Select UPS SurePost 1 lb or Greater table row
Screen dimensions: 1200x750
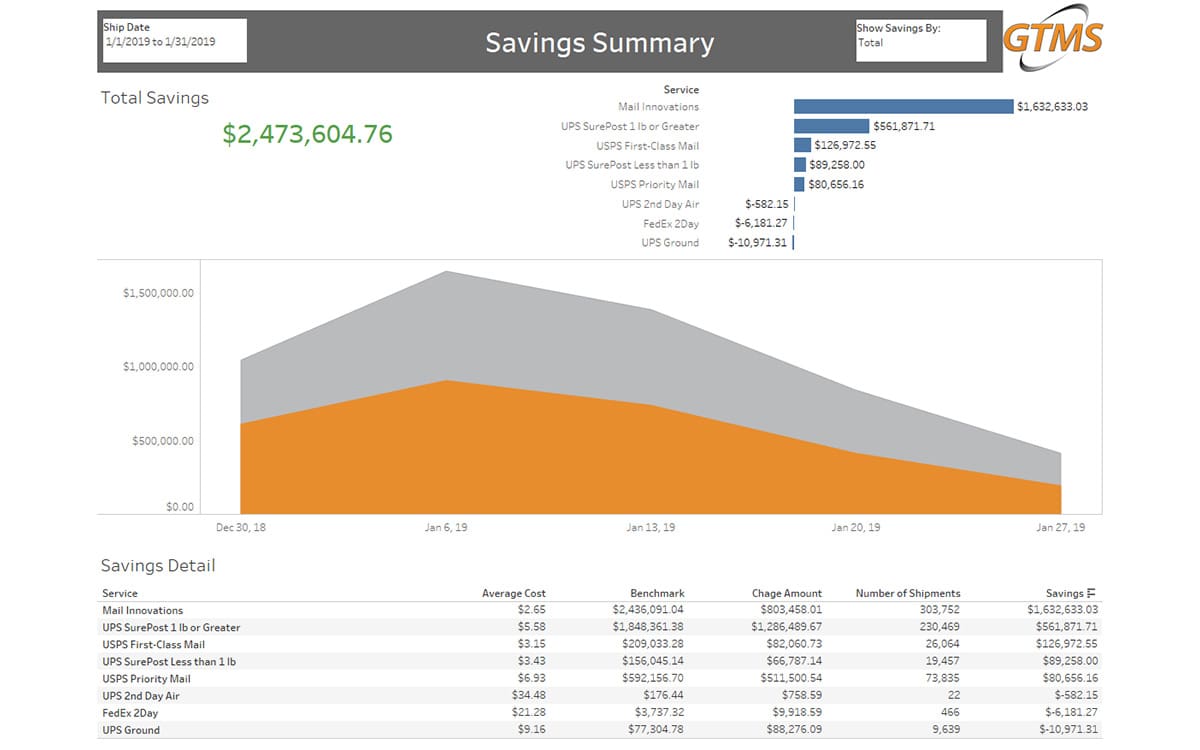(x=600, y=627)
